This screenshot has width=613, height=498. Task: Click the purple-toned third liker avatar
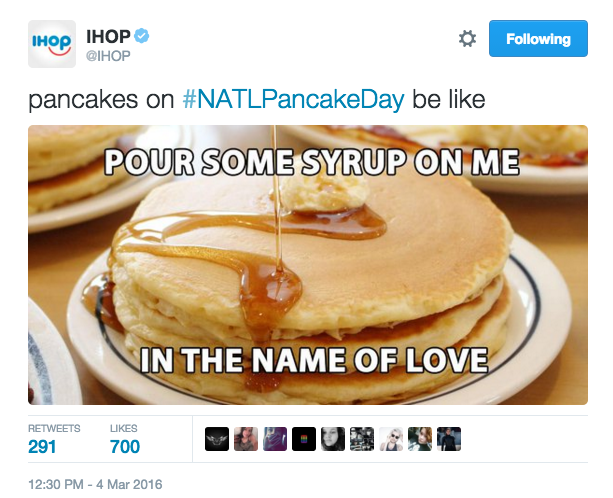pos(274,439)
